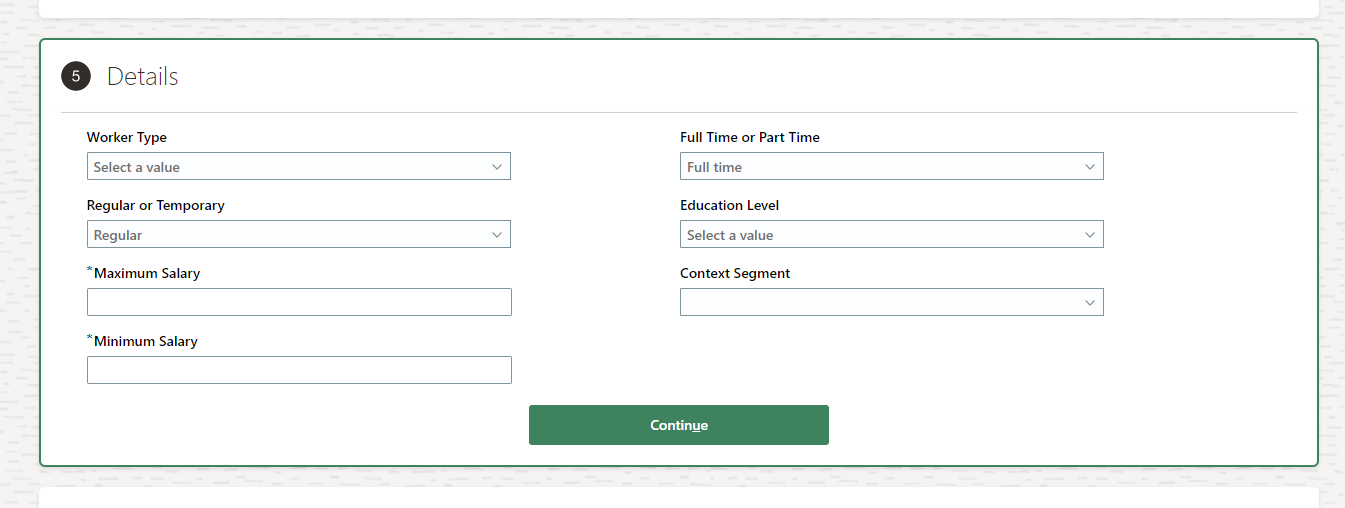The image size is (1345, 508).
Task: Click the Maximum Salary required label
Action: [144, 273]
